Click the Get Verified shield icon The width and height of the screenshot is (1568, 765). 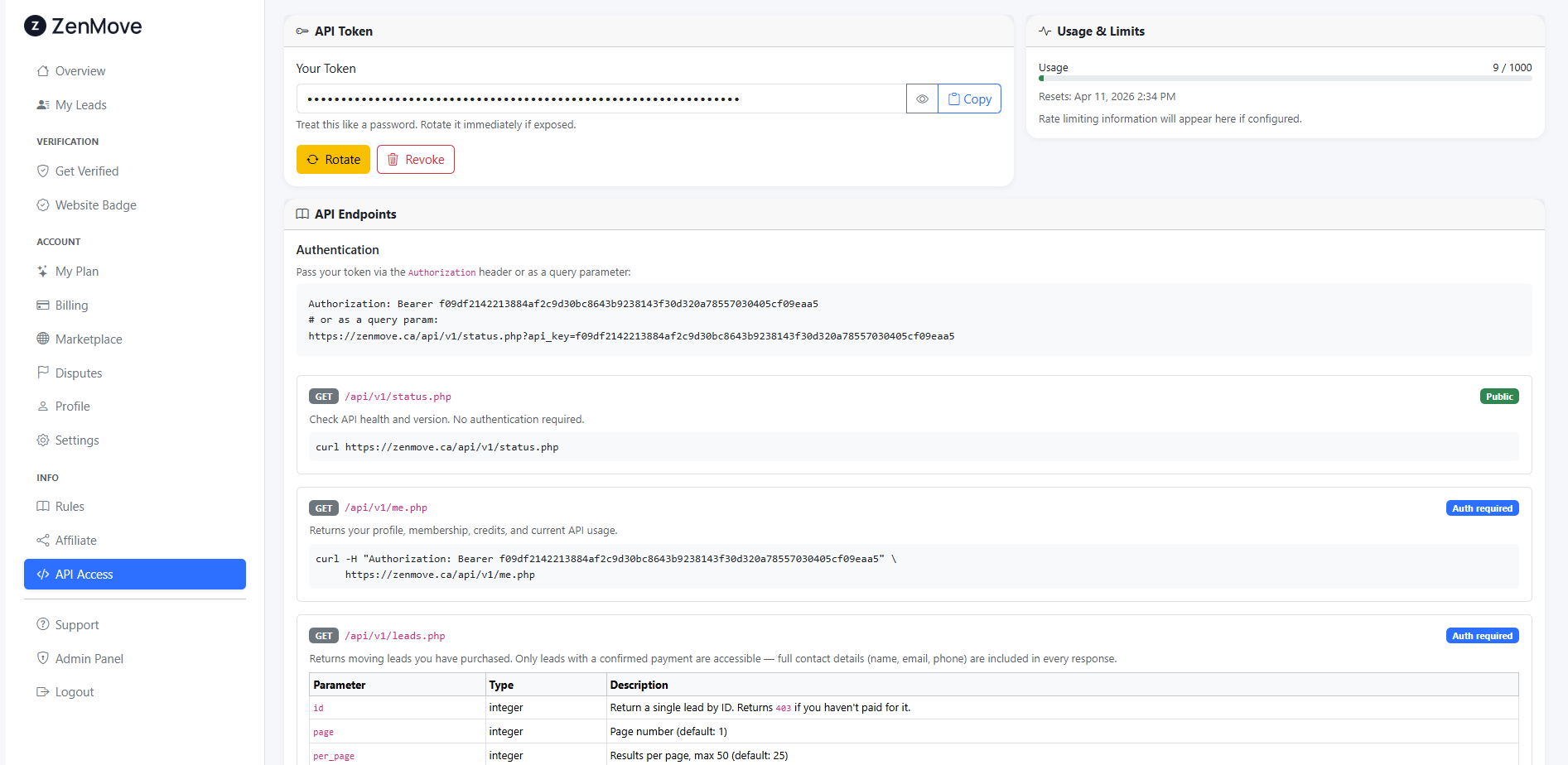click(43, 171)
